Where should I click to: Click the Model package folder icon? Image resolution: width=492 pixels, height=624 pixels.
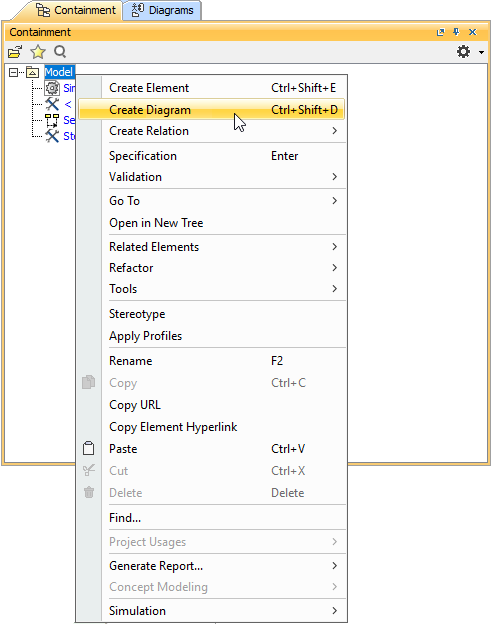click(33, 72)
